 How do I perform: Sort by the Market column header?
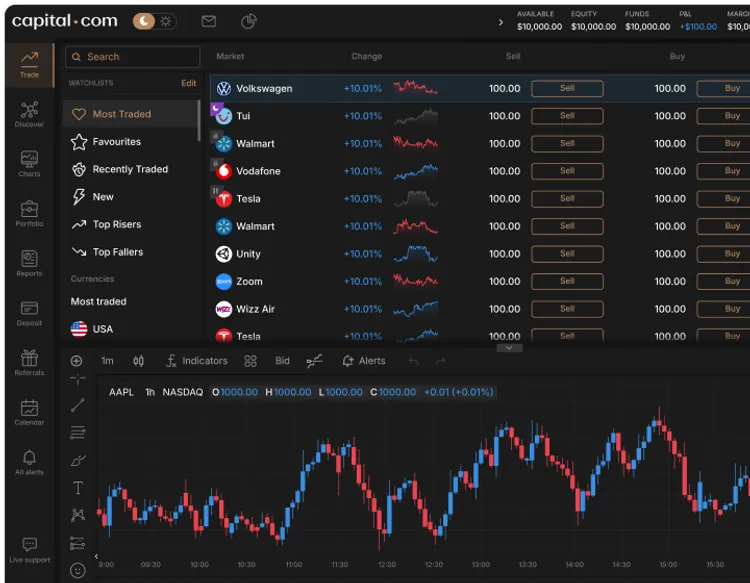[x=230, y=56]
